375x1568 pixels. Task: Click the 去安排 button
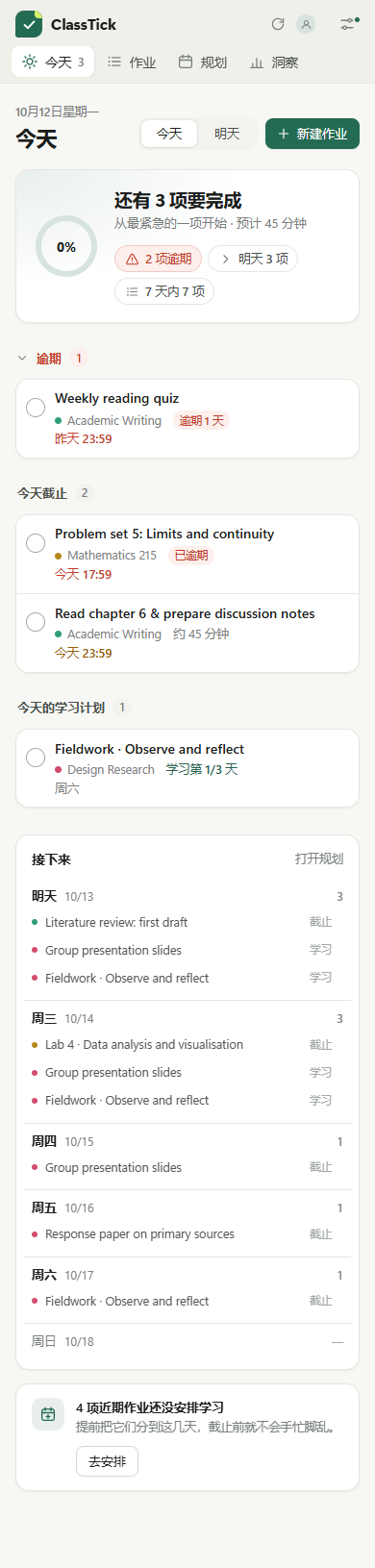[108, 1461]
